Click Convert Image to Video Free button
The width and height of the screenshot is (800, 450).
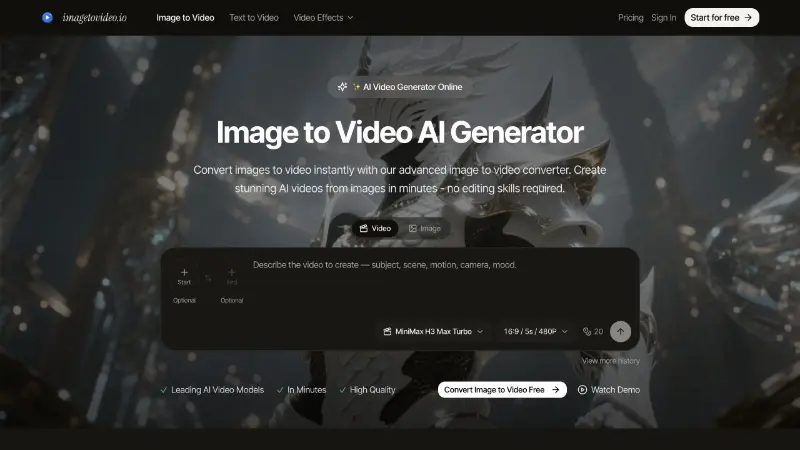[x=502, y=390]
